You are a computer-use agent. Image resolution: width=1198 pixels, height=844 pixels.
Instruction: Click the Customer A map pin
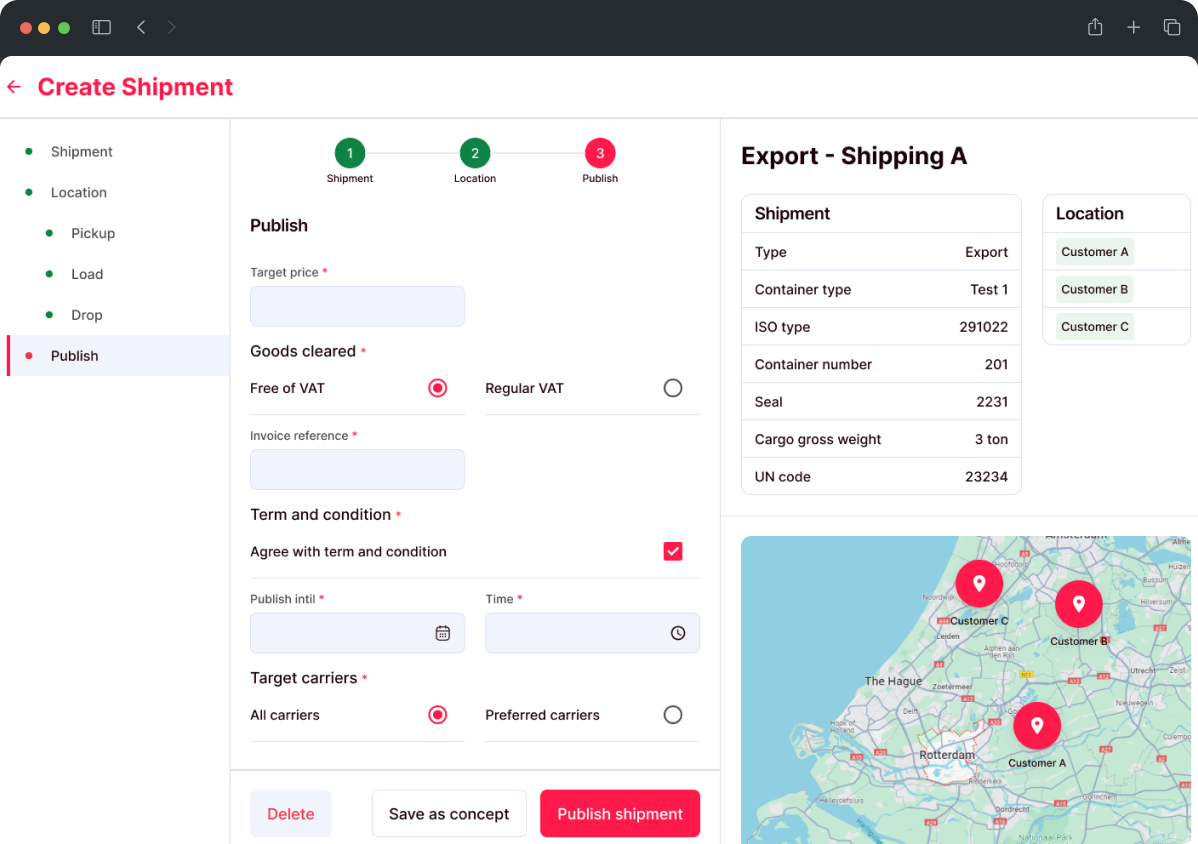(1037, 726)
